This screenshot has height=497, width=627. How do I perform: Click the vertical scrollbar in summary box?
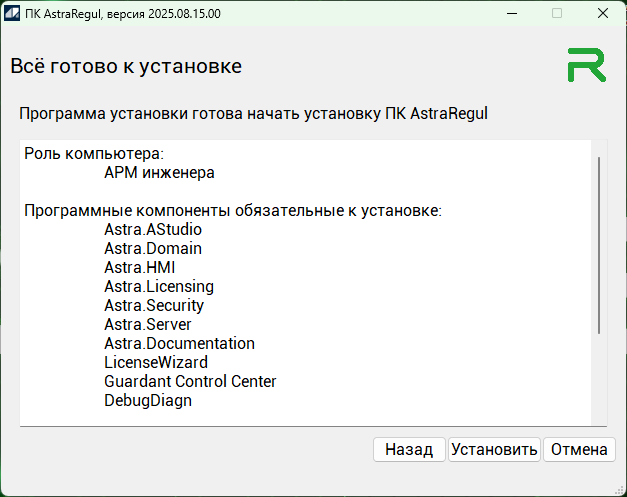pyautogui.click(x=598, y=245)
